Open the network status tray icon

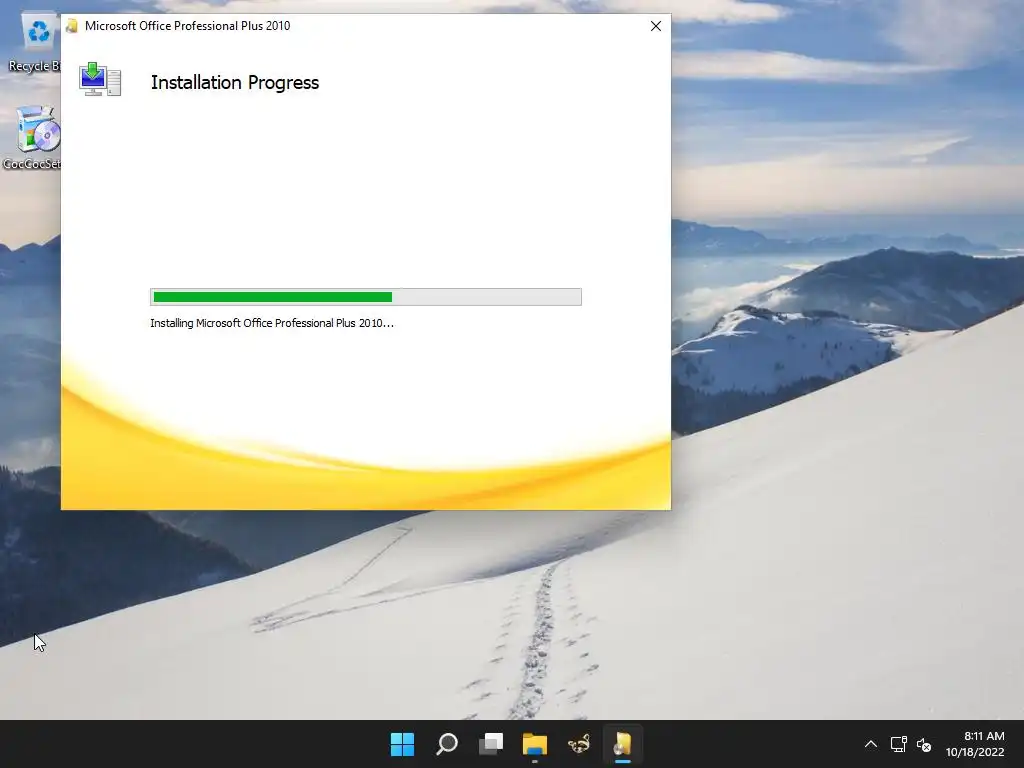[x=898, y=744]
